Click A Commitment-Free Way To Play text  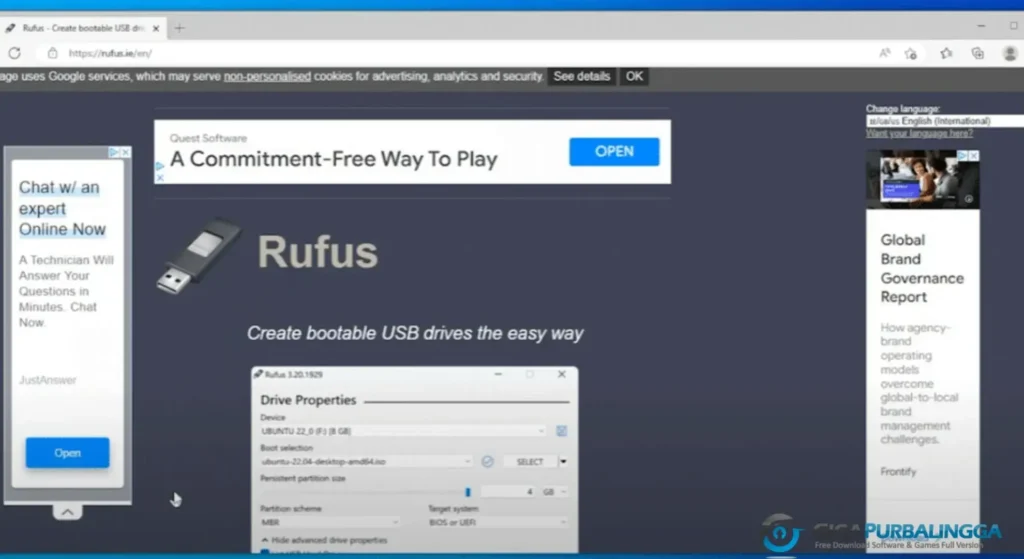(x=334, y=159)
